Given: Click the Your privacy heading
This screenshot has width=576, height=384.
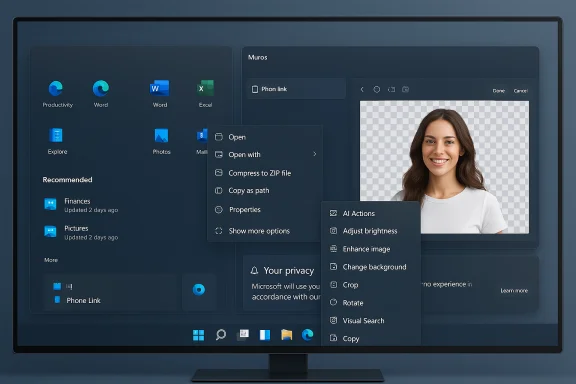Looking at the screenshot, I should tap(288, 271).
